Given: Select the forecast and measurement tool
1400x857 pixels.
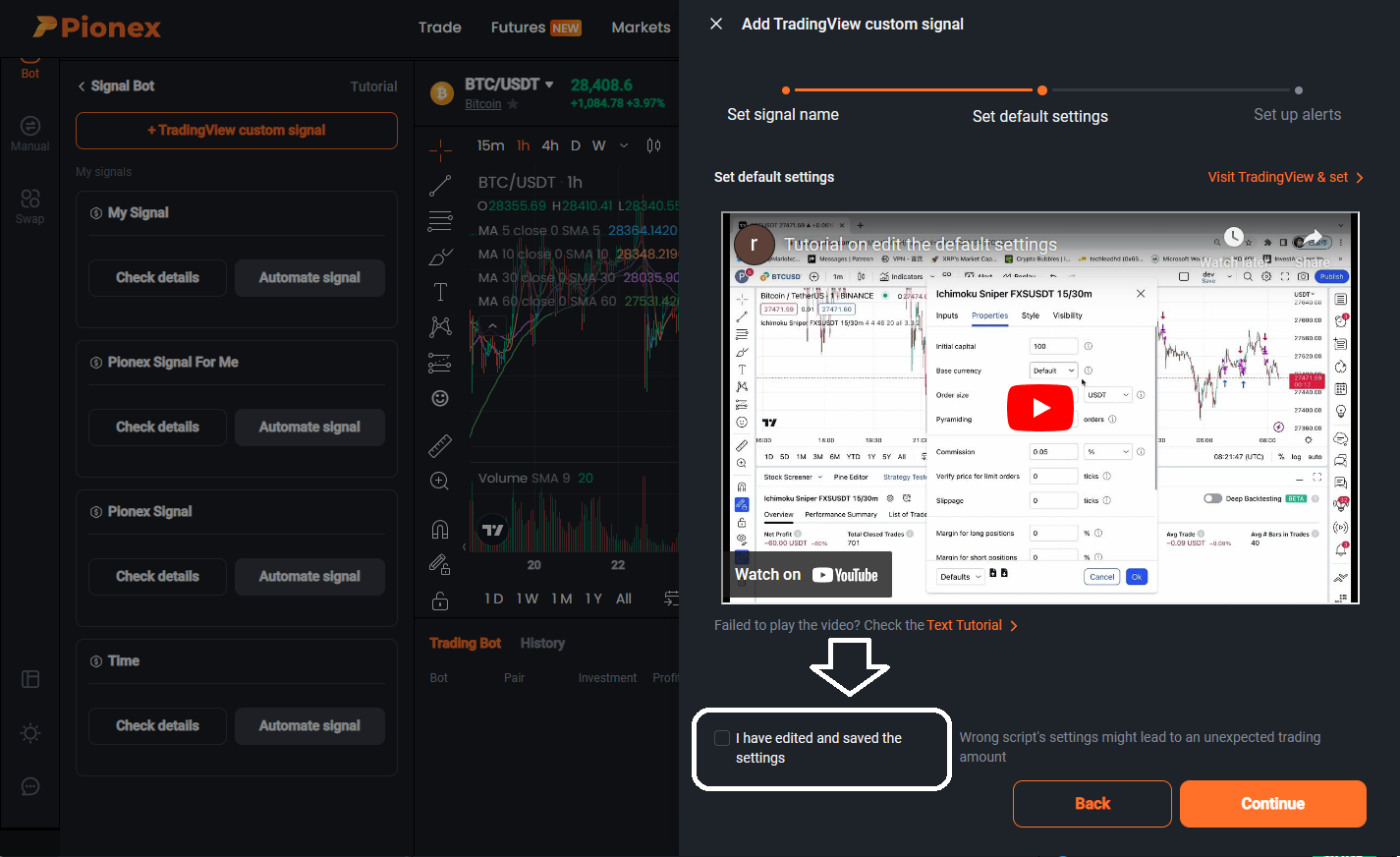Looking at the screenshot, I should tap(440, 363).
